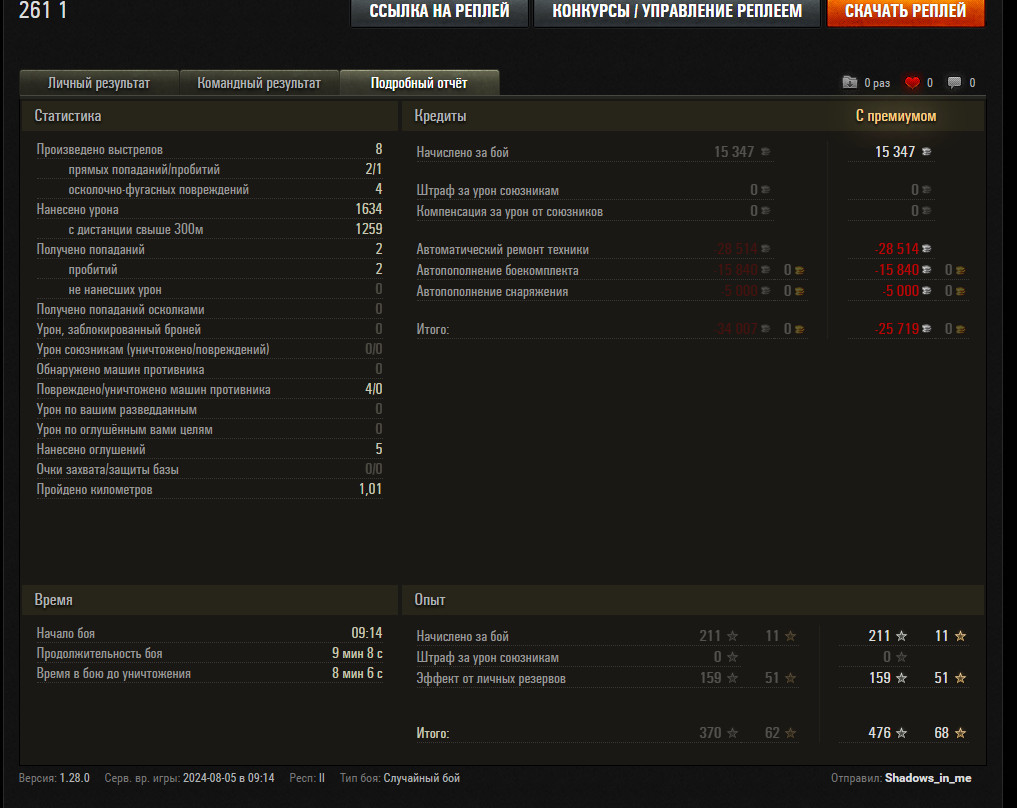Click Пройдено километров value 1,01
Viewport: 1017px width, 808px height.
pos(370,489)
